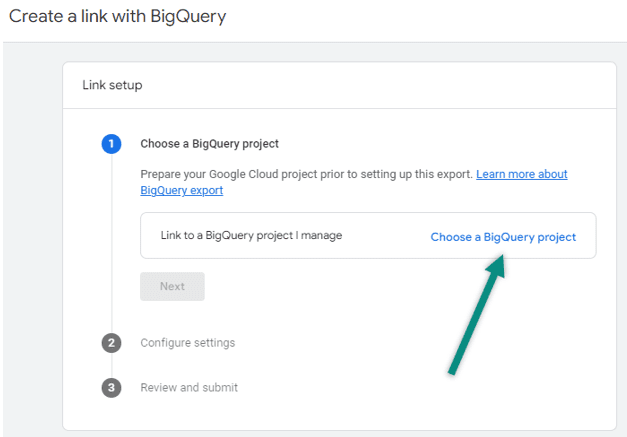Click the gray step 2 circle icon

coord(111,343)
